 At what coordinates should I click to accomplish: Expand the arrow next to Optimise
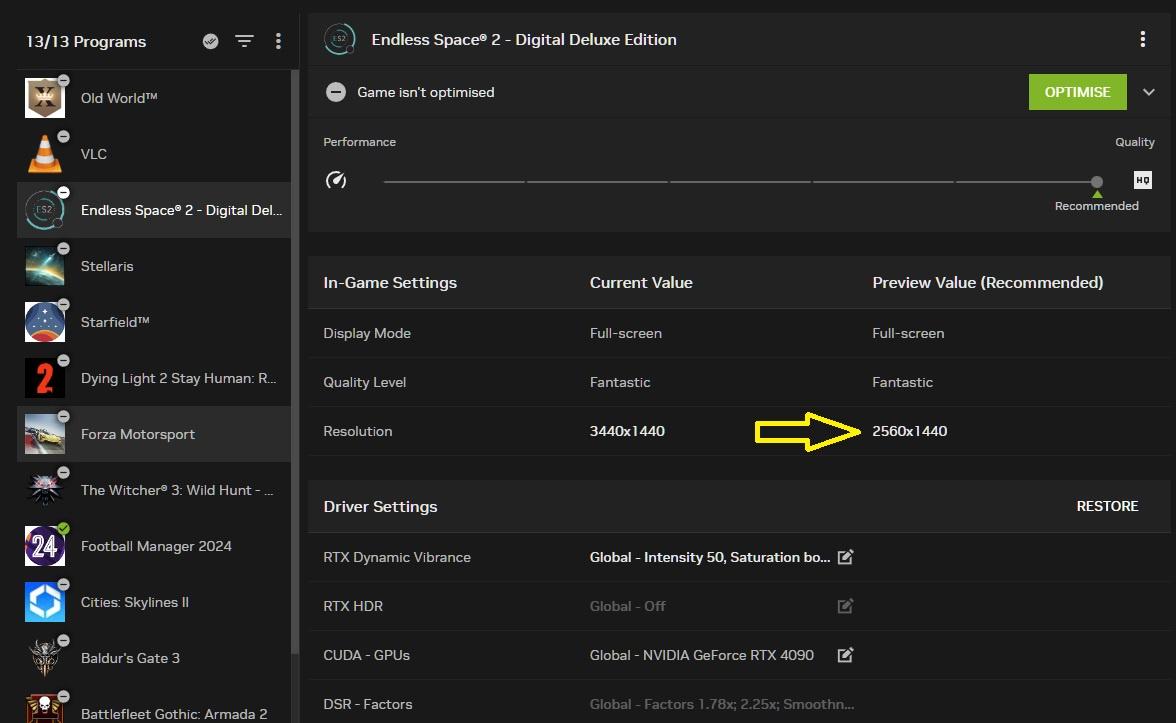1148,92
